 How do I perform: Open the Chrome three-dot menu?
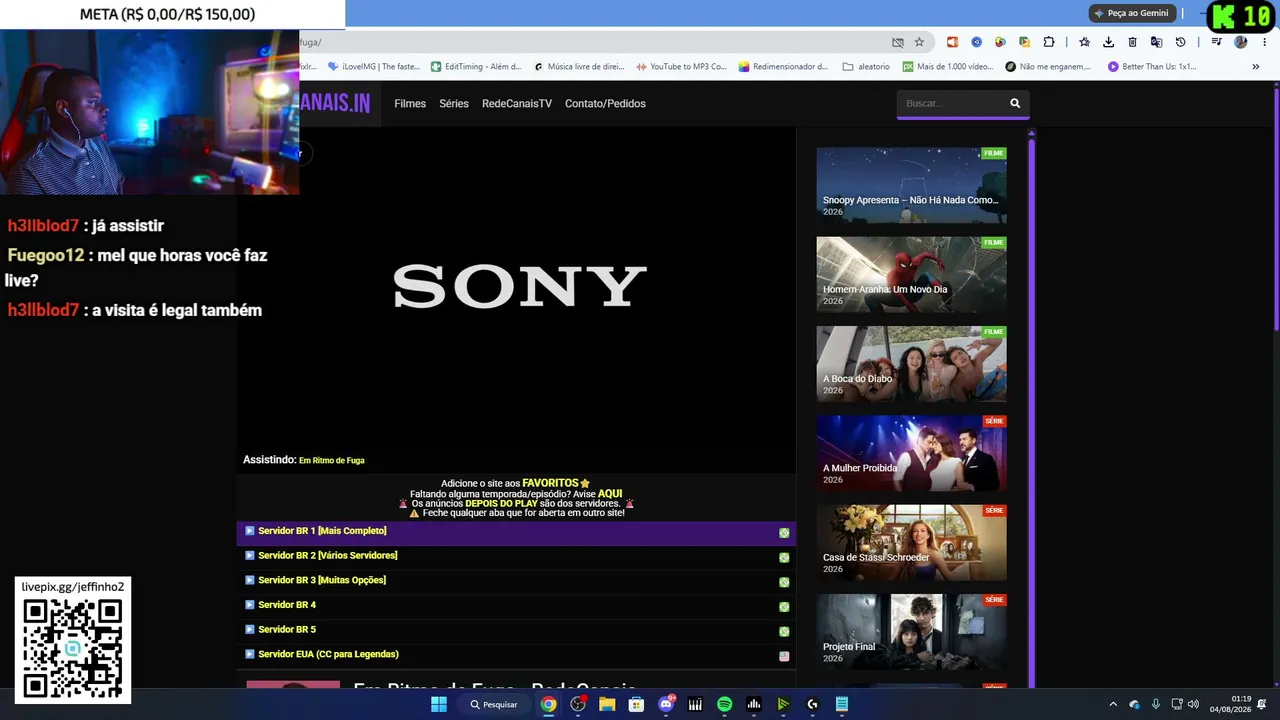1262,42
